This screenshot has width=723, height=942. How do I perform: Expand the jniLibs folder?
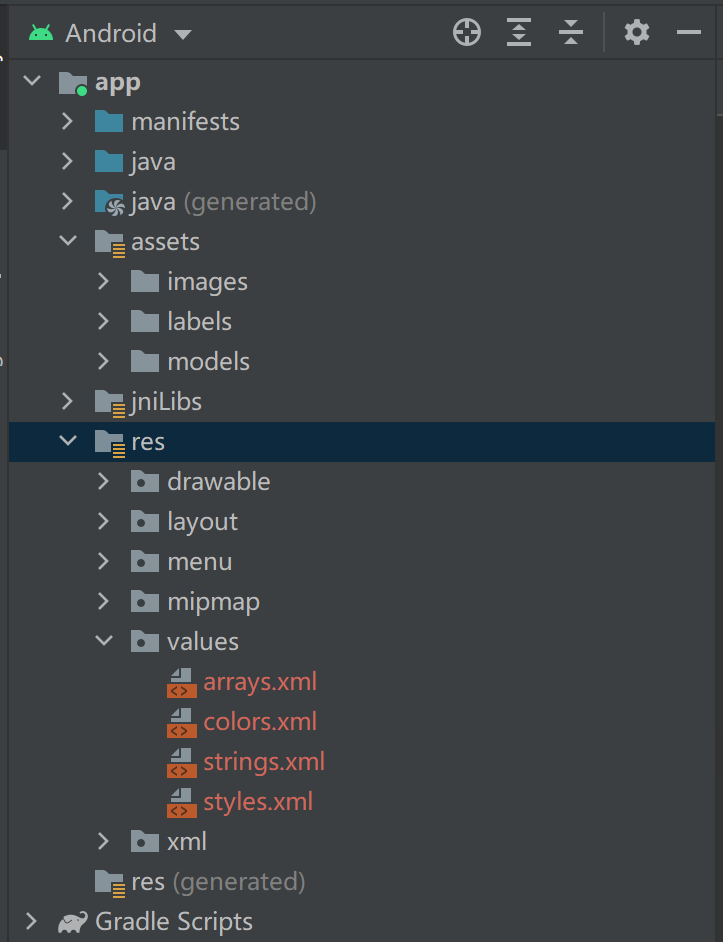coord(66,401)
